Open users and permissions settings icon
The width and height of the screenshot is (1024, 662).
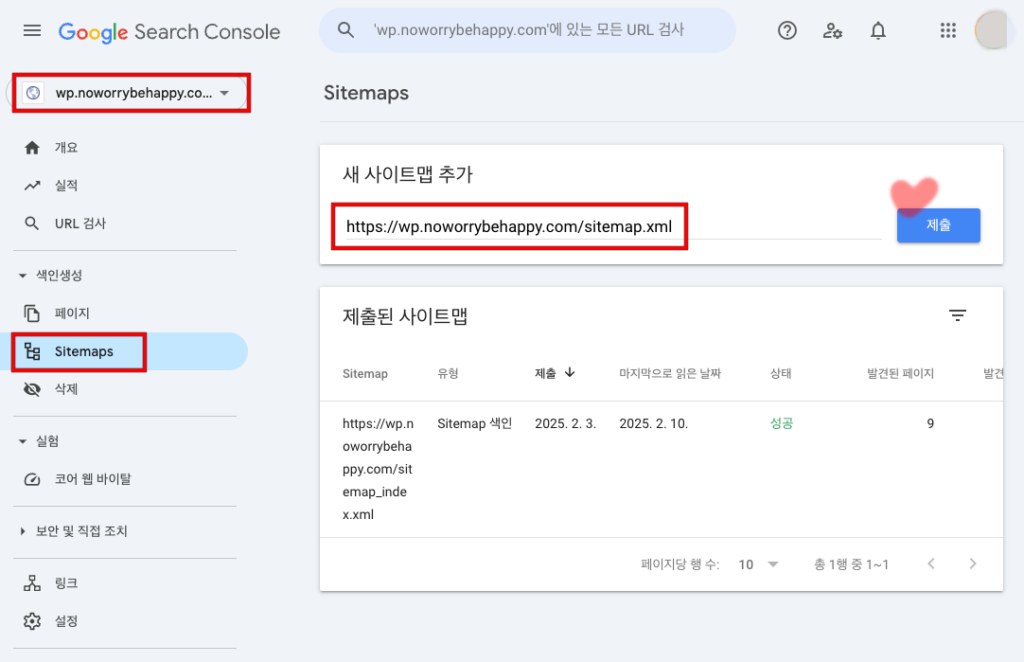(x=832, y=31)
